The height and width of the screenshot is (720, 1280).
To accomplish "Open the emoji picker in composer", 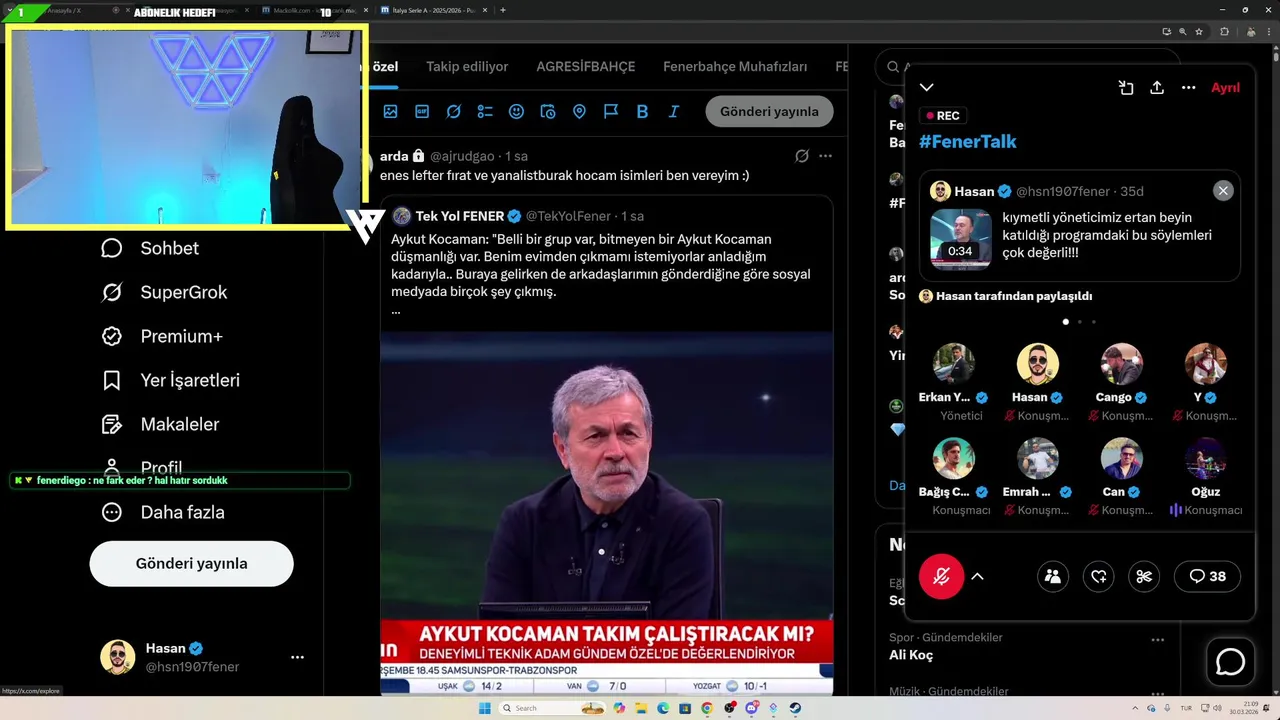I will click(x=516, y=111).
